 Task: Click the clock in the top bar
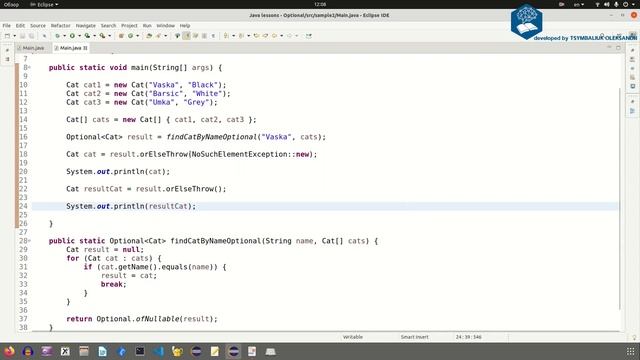[x=320, y=4]
